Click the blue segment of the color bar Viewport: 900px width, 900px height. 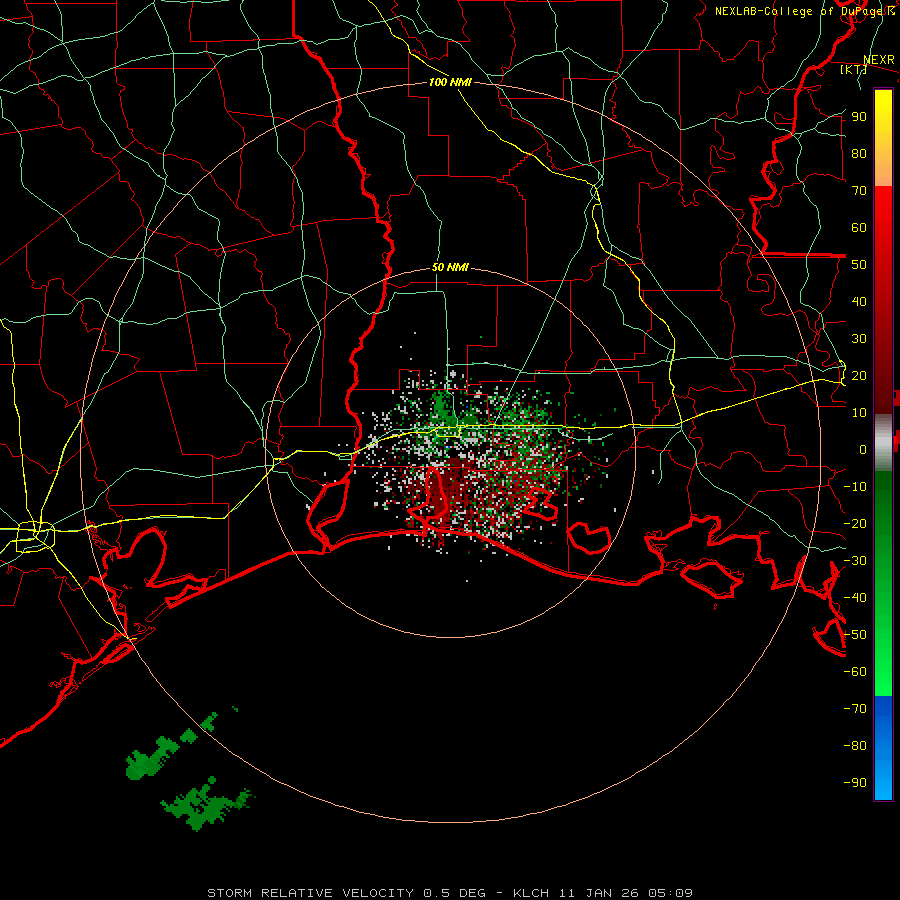pos(883,748)
